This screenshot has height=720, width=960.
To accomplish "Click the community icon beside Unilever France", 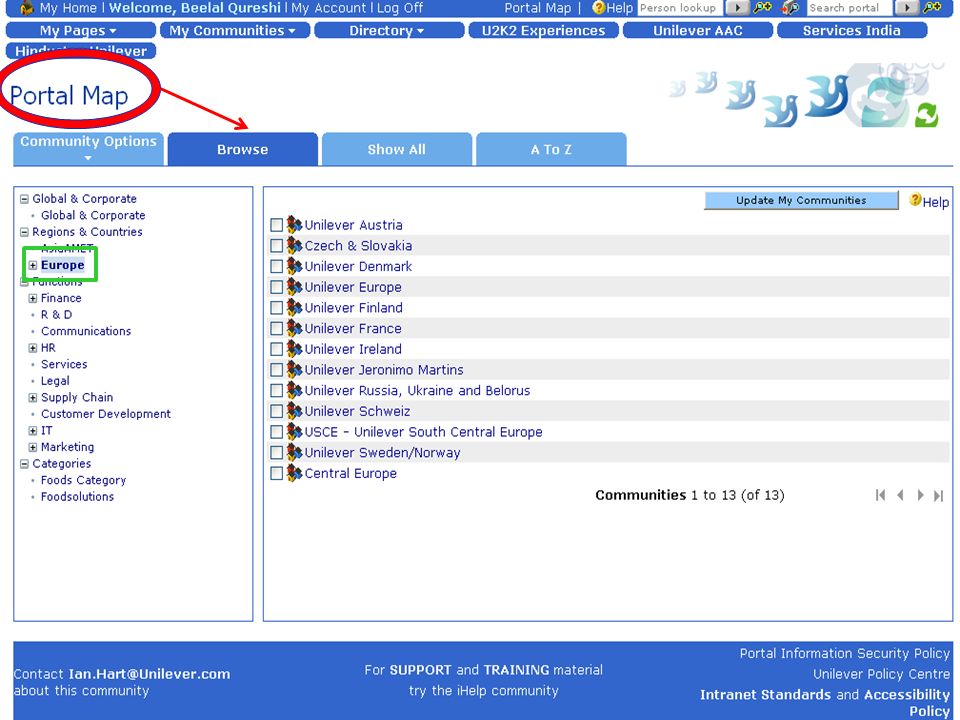I will (294, 328).
